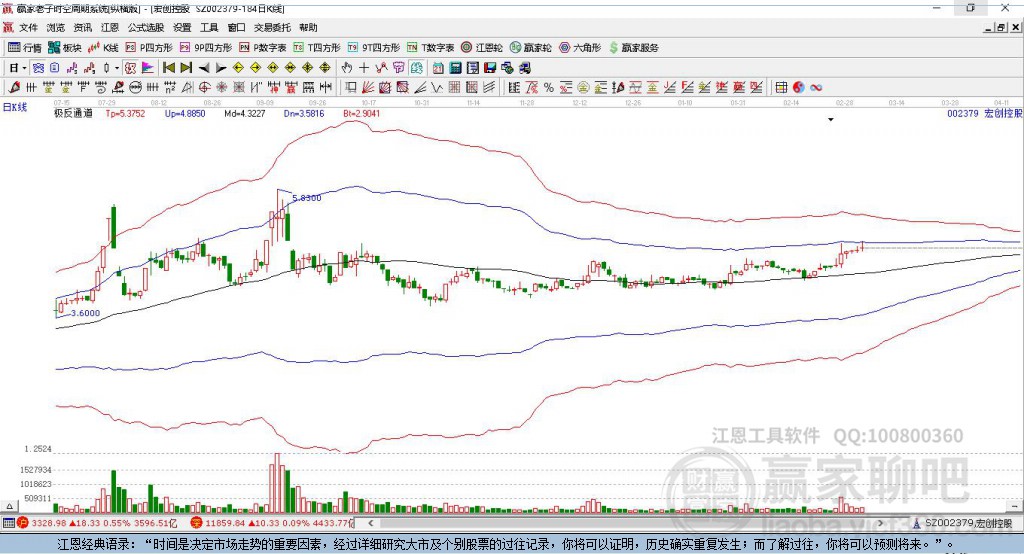Open 赢家服务 with the dollar icon
The width and height of the screenshot is (1024, 554).
pos(633,48)
